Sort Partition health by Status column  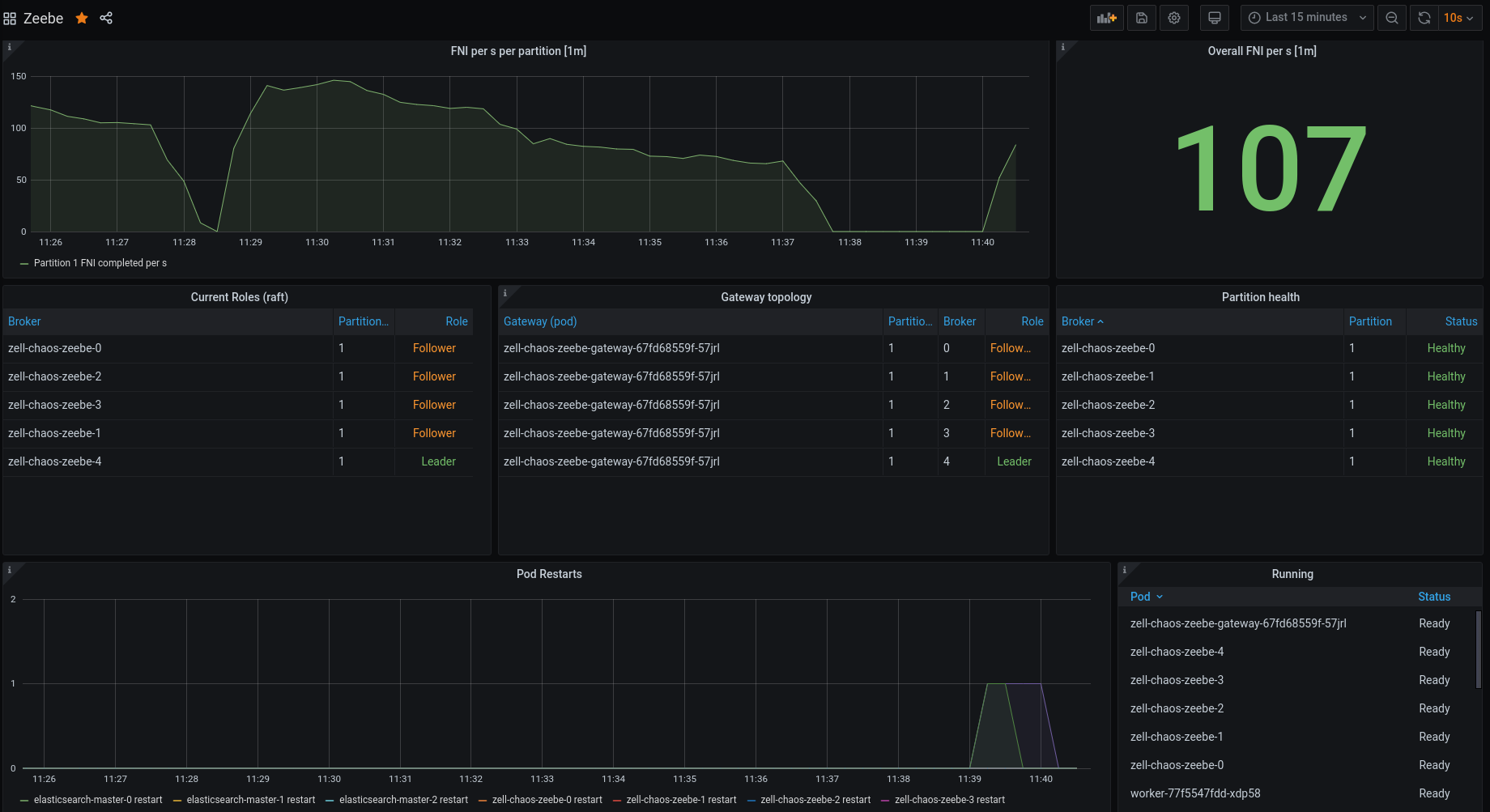point(1461,321)
